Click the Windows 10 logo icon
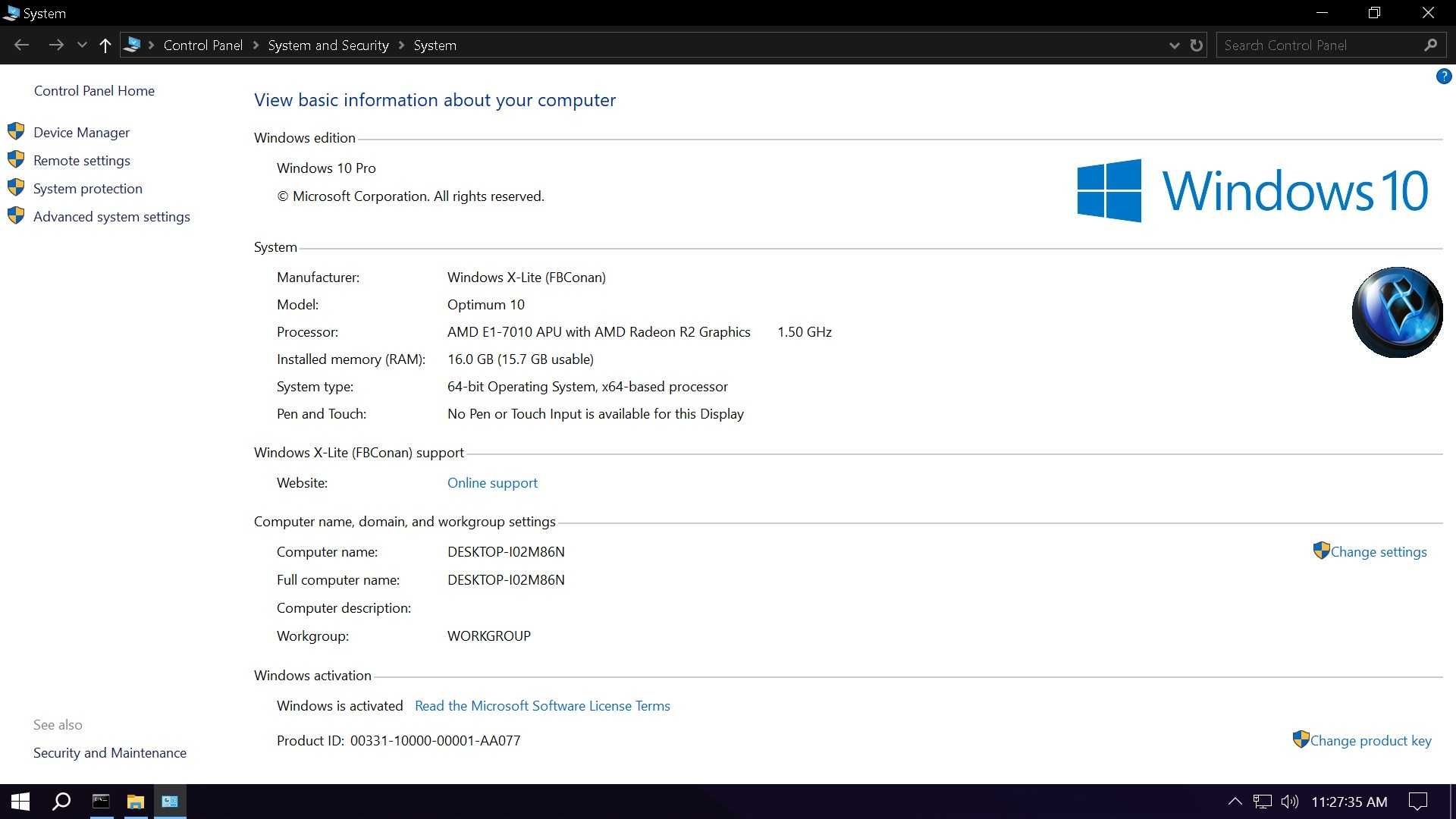Screen dimensions: 1456x819 [1110, 190]
